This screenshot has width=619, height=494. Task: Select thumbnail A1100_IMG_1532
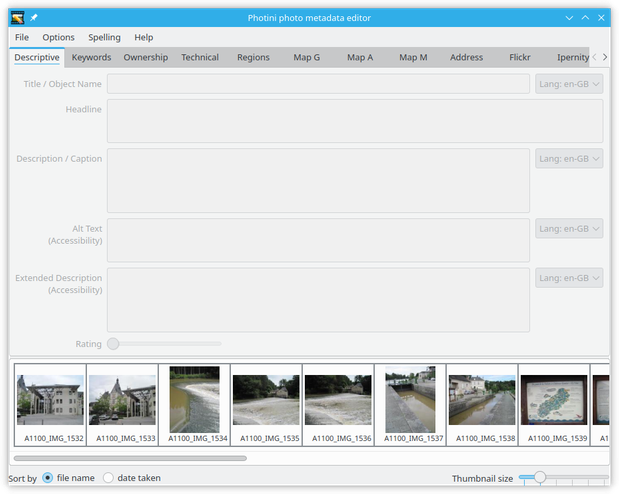pyautogui.click(x=51, y=405)
